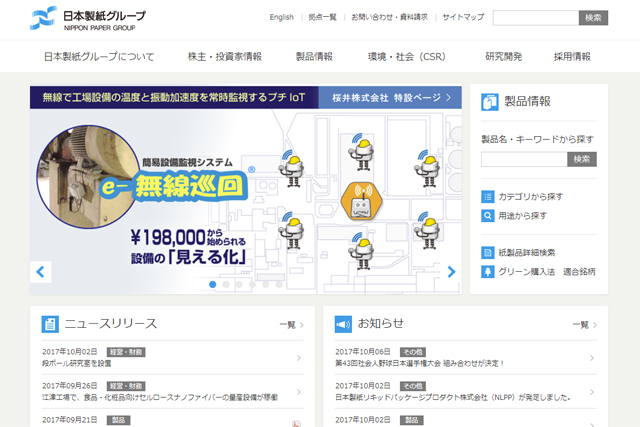Click 経営・財務 tag on 2017年09月26日 news

126,386
